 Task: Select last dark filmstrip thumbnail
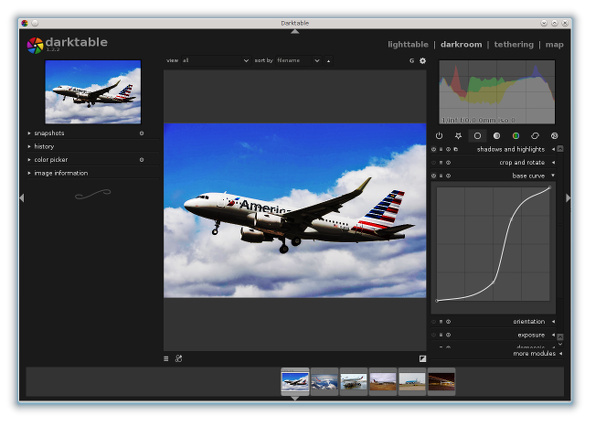[x=441, y=381]
